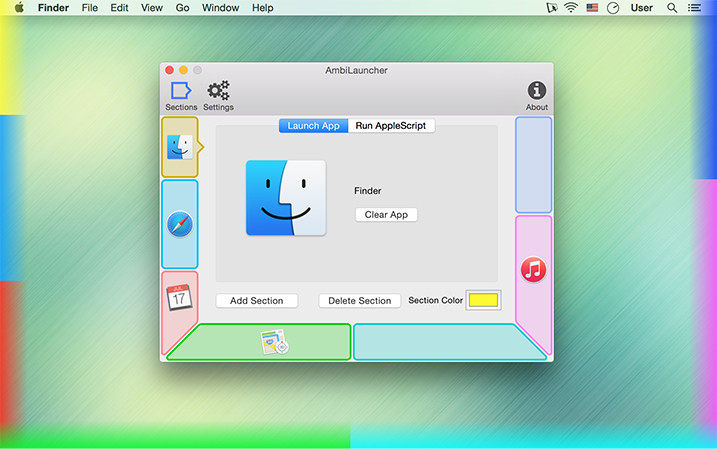Image resolution: width=717 pixels, height=449 pixels.
Task: Click the Clear App button
Action: (386, 215)
